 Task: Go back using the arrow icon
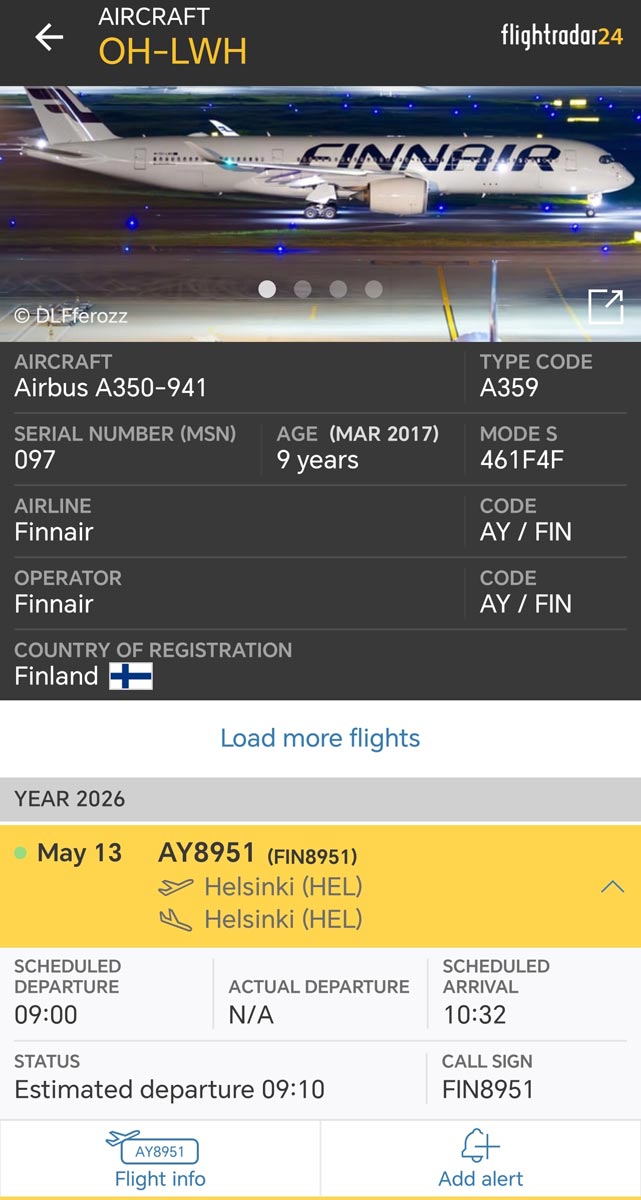[49, 37]
